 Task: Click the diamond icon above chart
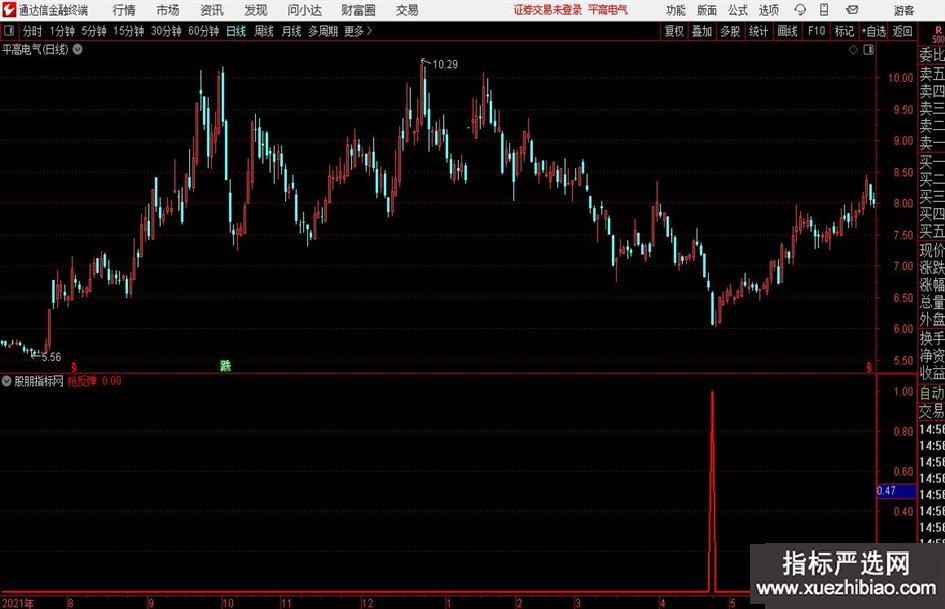point(853,50)
